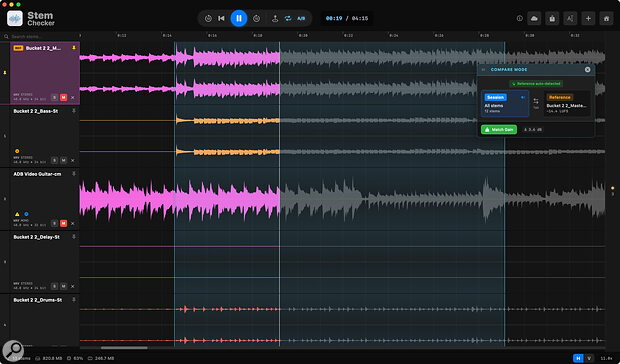Unmute the Bucket 2 2_M... stem
Viewport: 620px width, 364px height.
click(x=63, y=97)
